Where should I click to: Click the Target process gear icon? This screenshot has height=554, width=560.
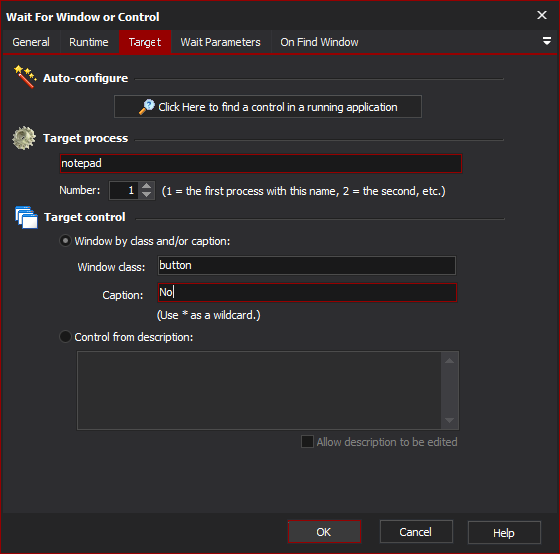point(24,138)
